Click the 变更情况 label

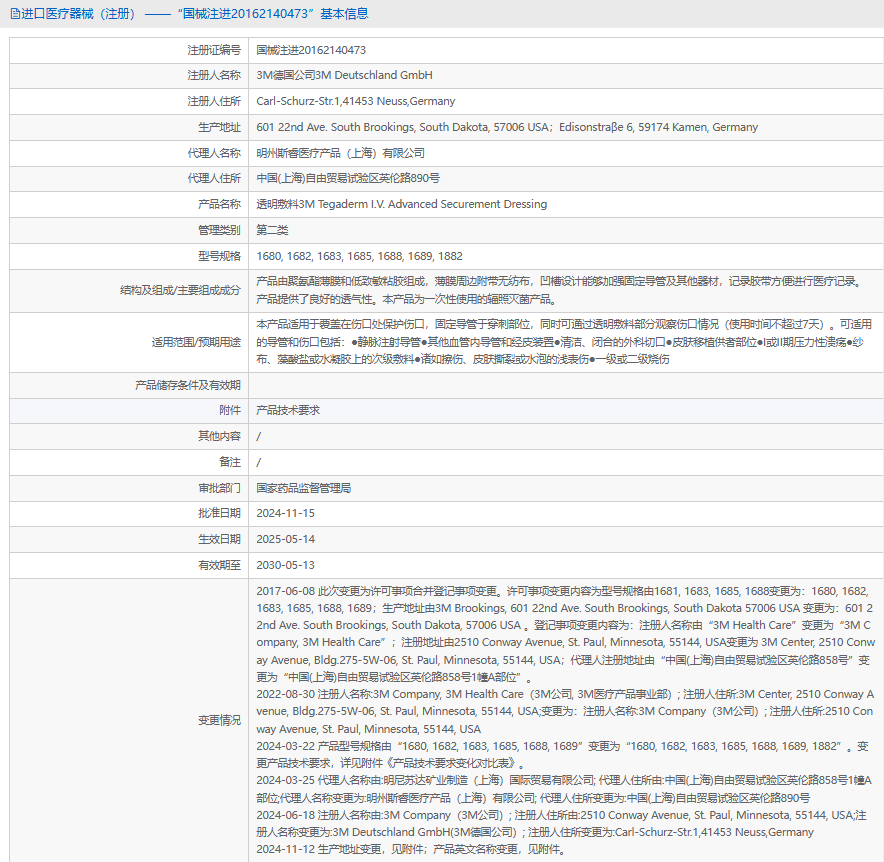pyautogui.click(x=219, y=720)
